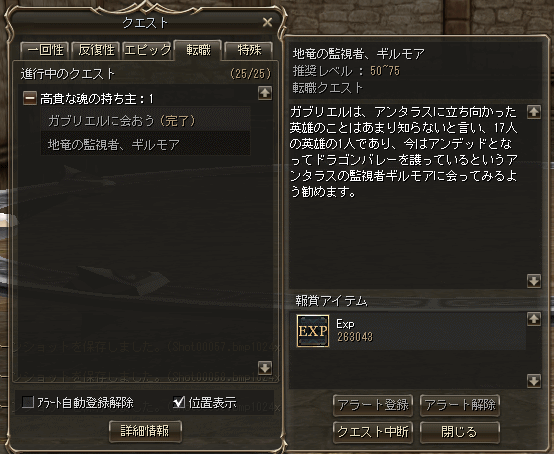
Task: Click the 閉じる button
Action: [460, 432]
